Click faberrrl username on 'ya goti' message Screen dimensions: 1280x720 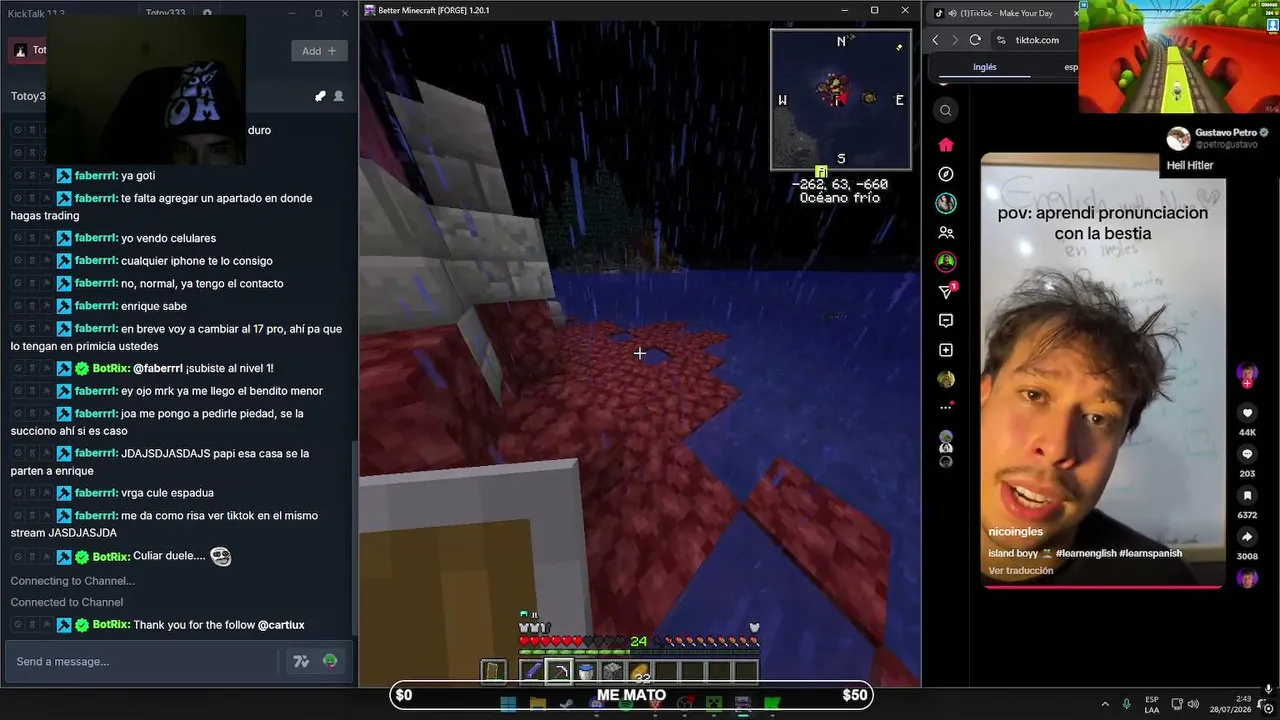pyautogui.click(x=96, y=176)
